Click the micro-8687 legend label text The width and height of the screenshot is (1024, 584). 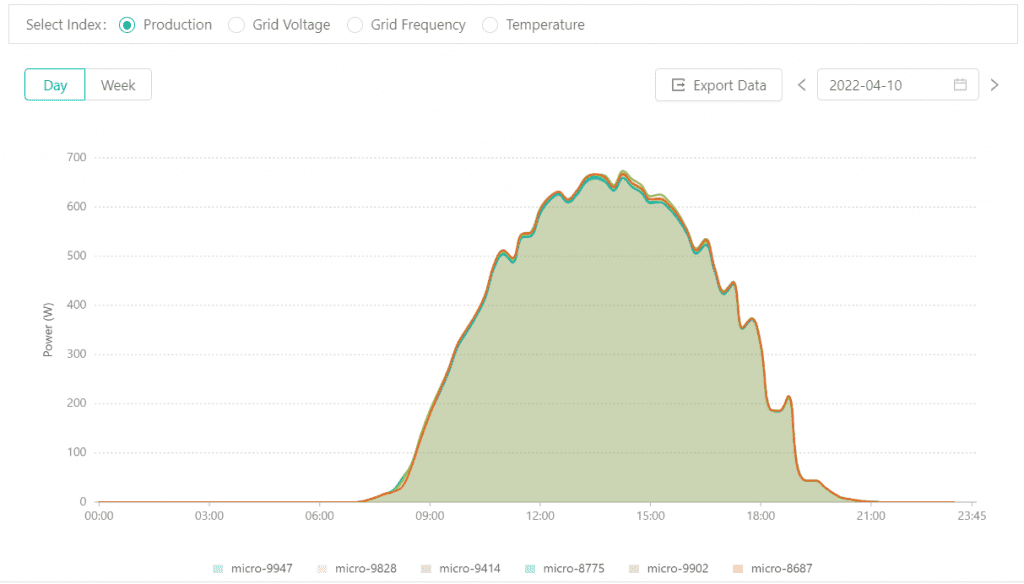pos(781,569)
